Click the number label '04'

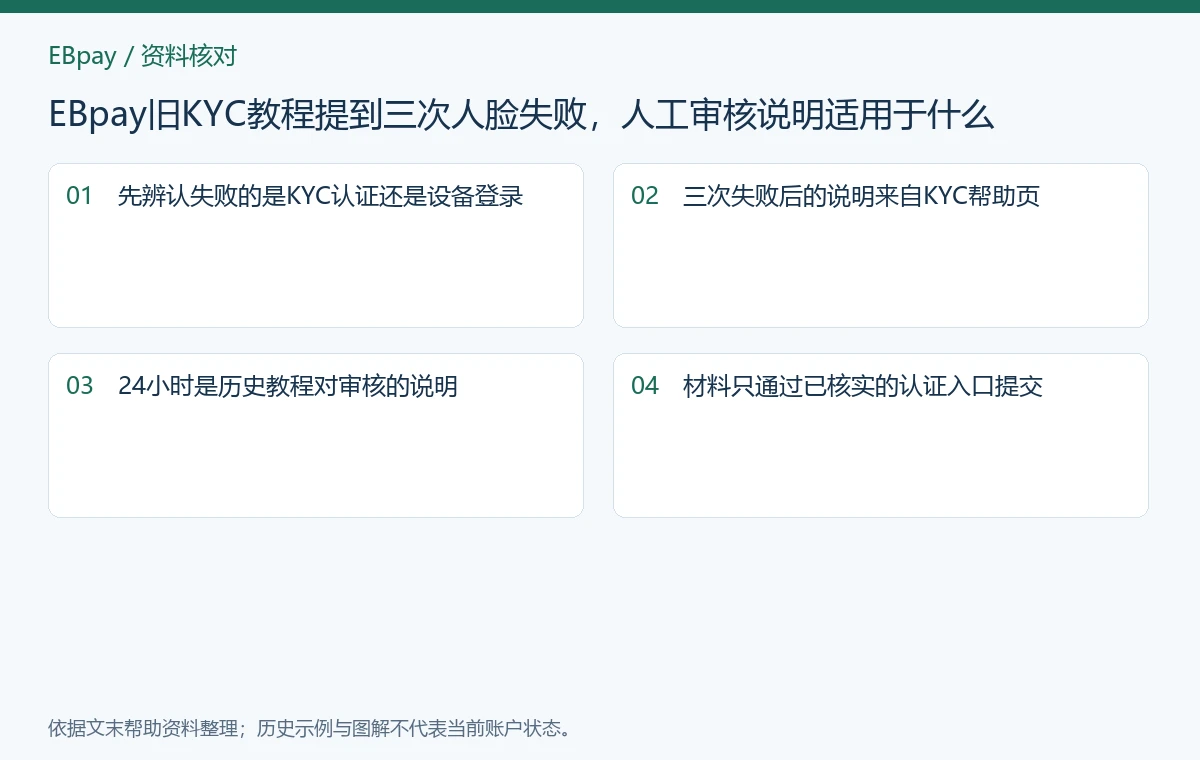(645, 386)
